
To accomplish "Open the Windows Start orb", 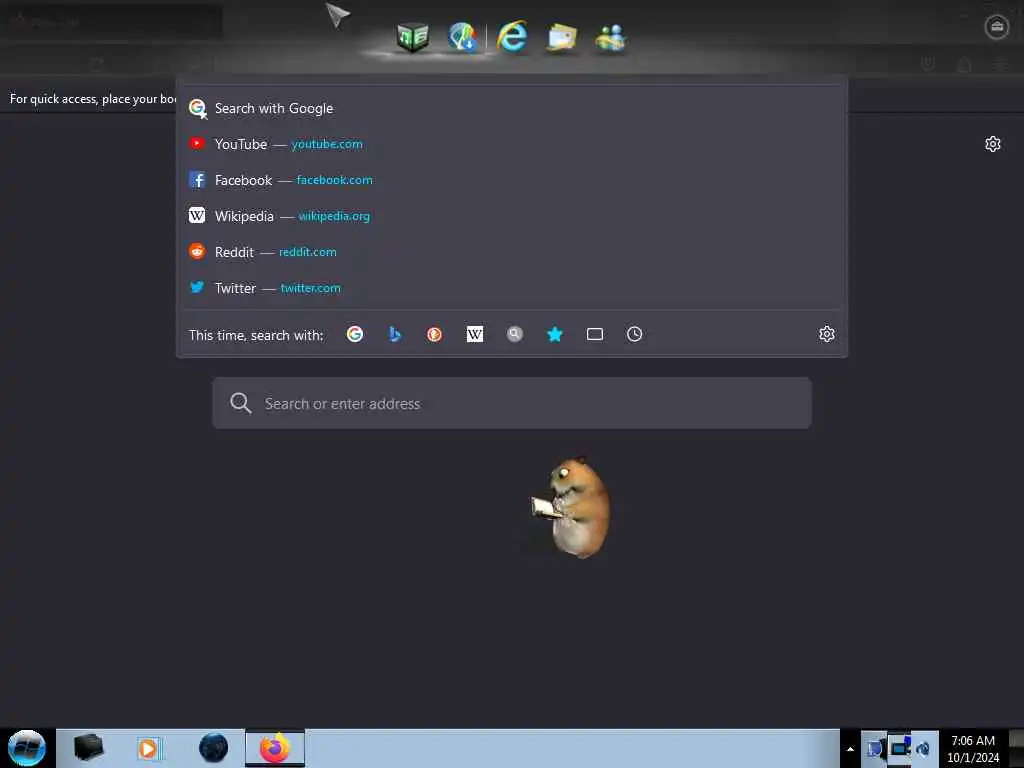I will (27, 748).
